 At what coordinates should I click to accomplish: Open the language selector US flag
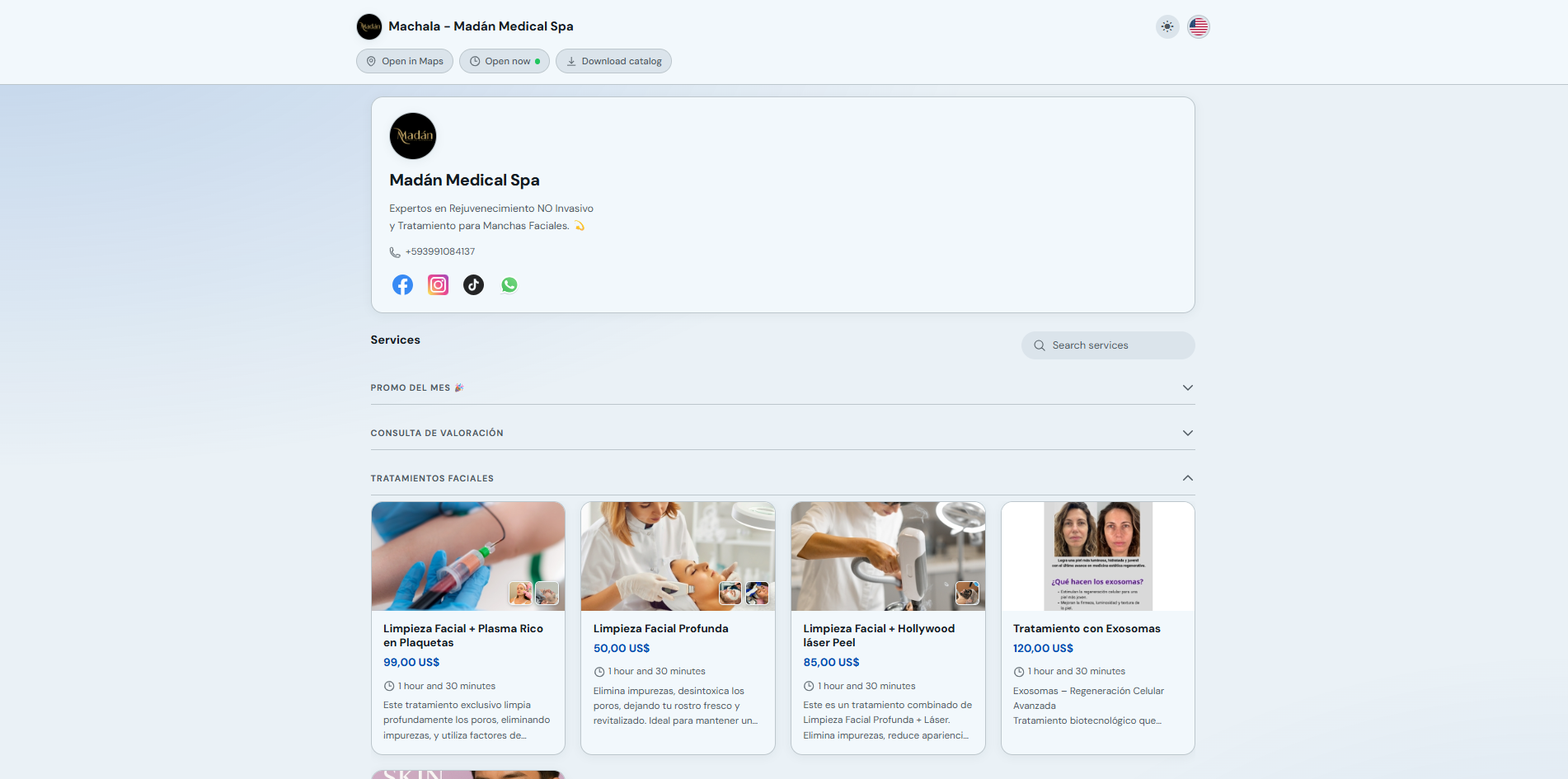coord(1199,26)
